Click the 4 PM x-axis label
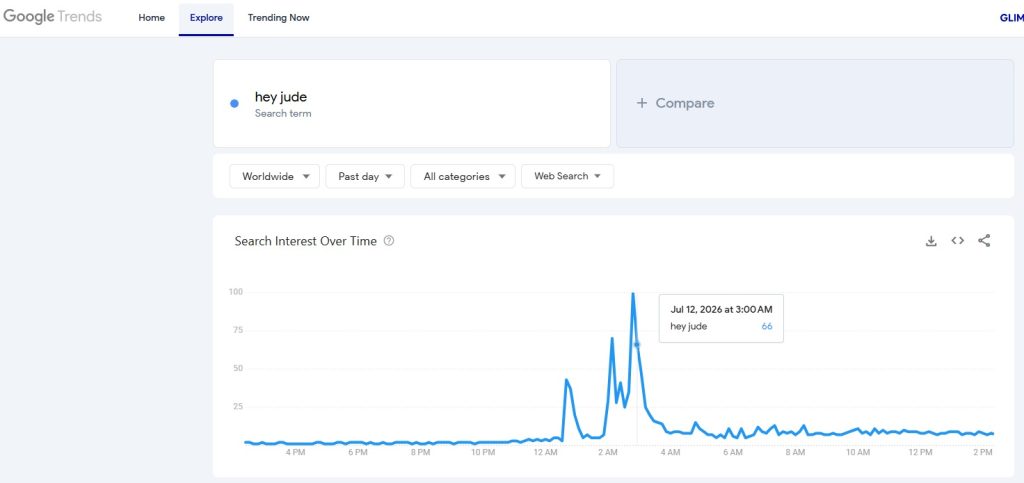Screen dimensions: 1024x483 point(295,452)
